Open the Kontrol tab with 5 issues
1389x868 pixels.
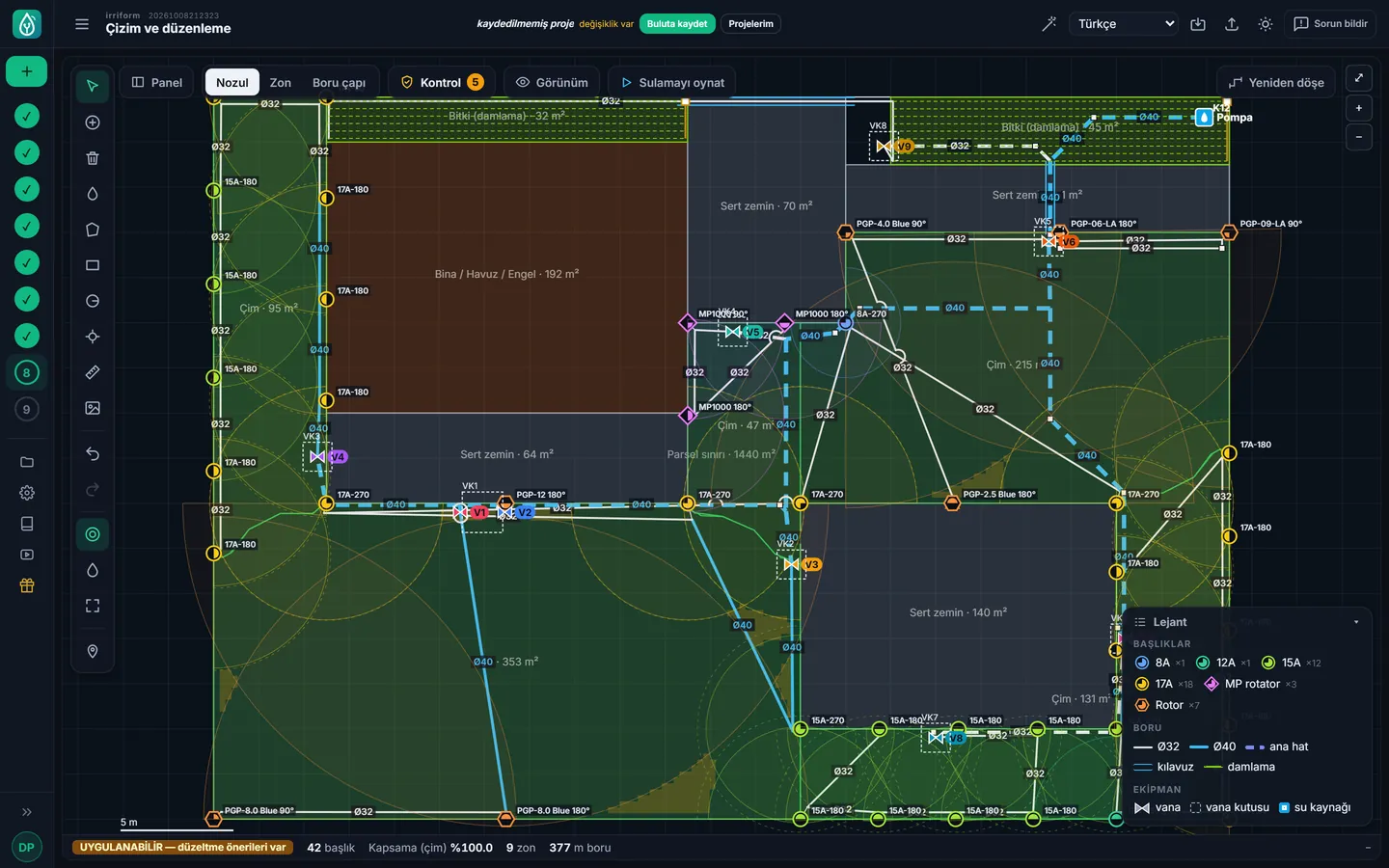pos(442,82)
